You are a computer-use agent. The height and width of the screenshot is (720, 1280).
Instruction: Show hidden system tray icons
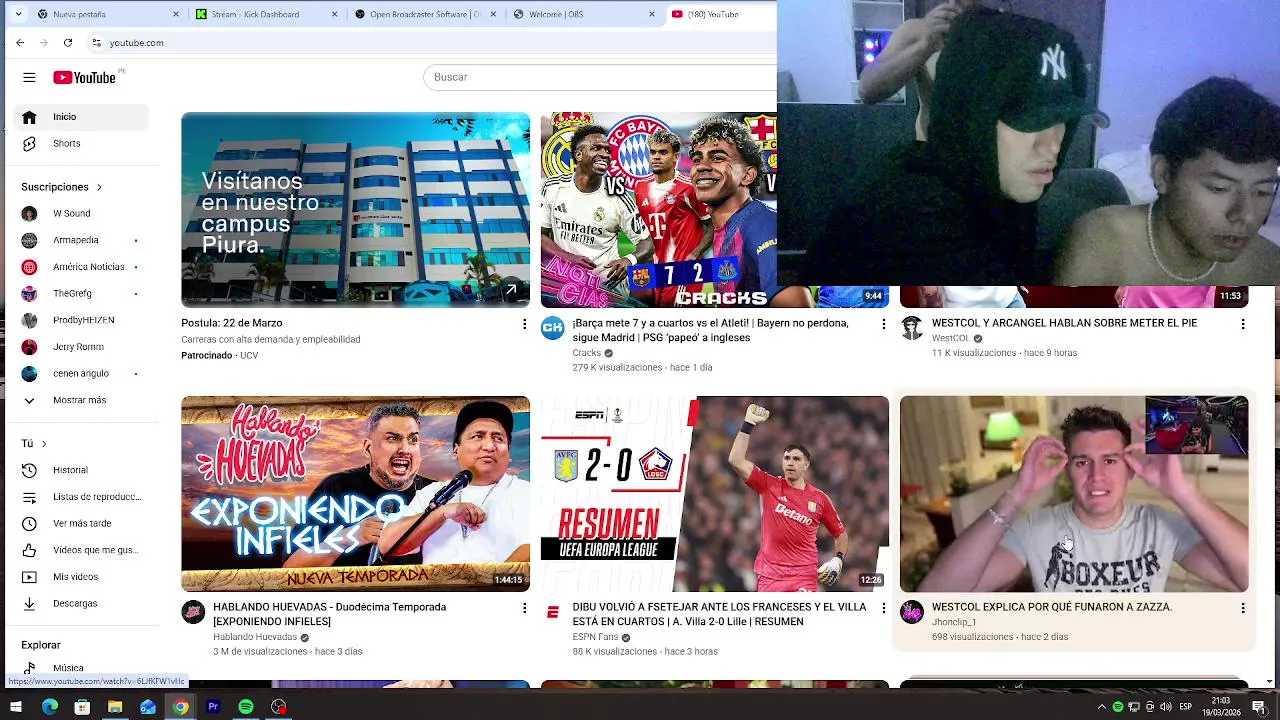(1102, 707)
